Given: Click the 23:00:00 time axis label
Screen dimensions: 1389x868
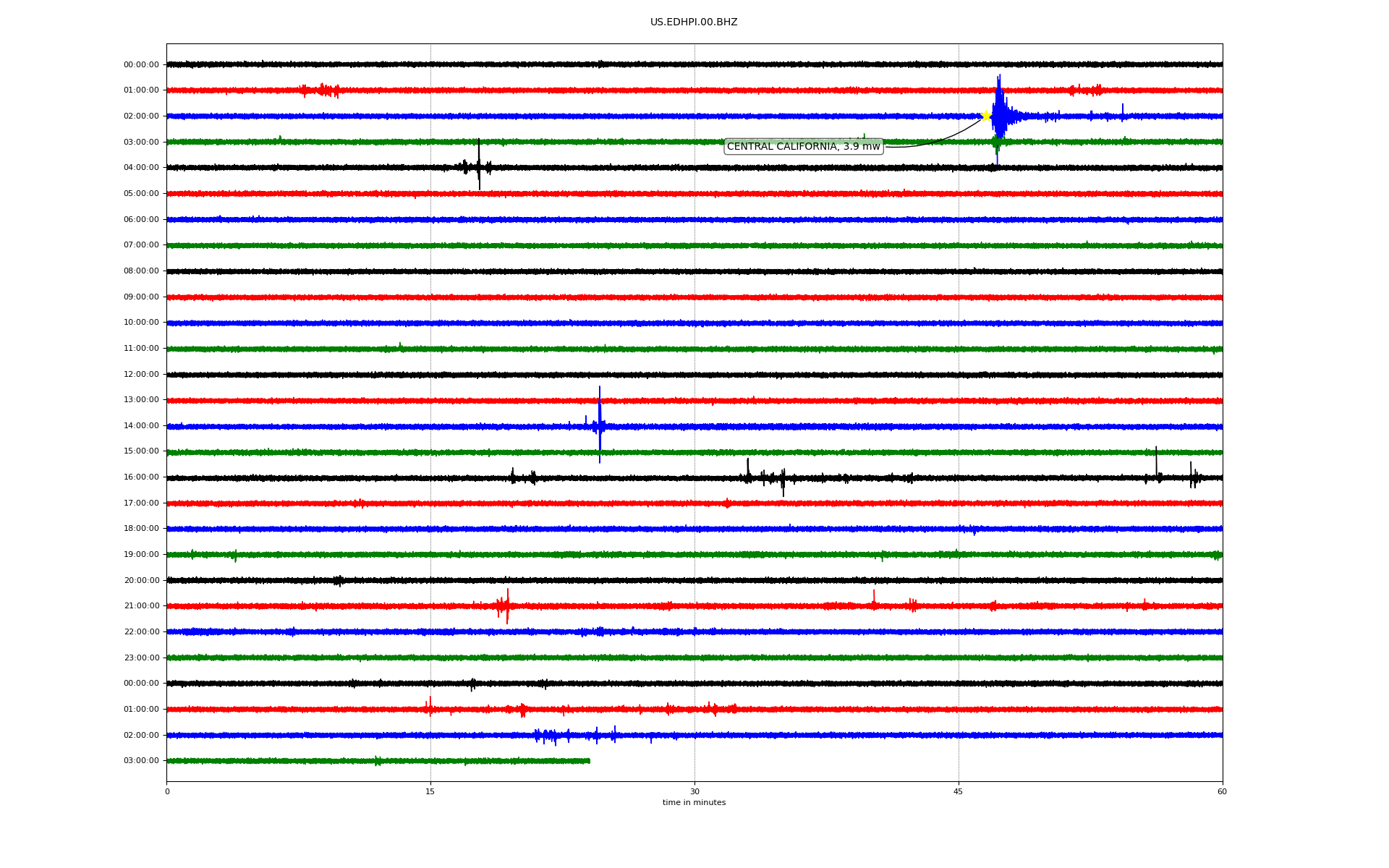Looking at the screenshot, I should 141,658.
